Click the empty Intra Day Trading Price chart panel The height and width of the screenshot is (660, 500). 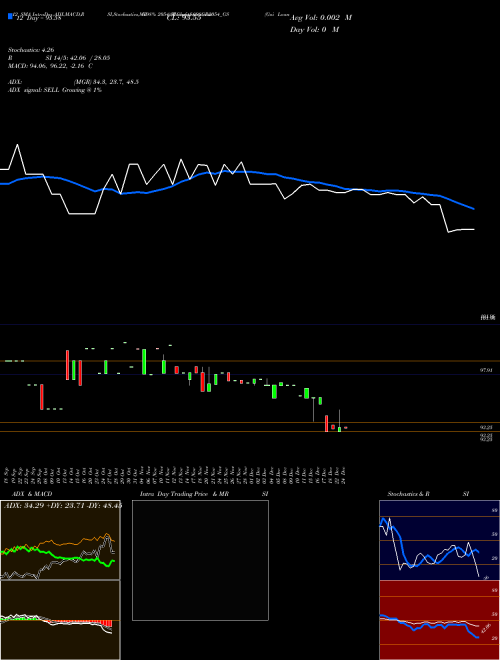click(x=200, y=560)
